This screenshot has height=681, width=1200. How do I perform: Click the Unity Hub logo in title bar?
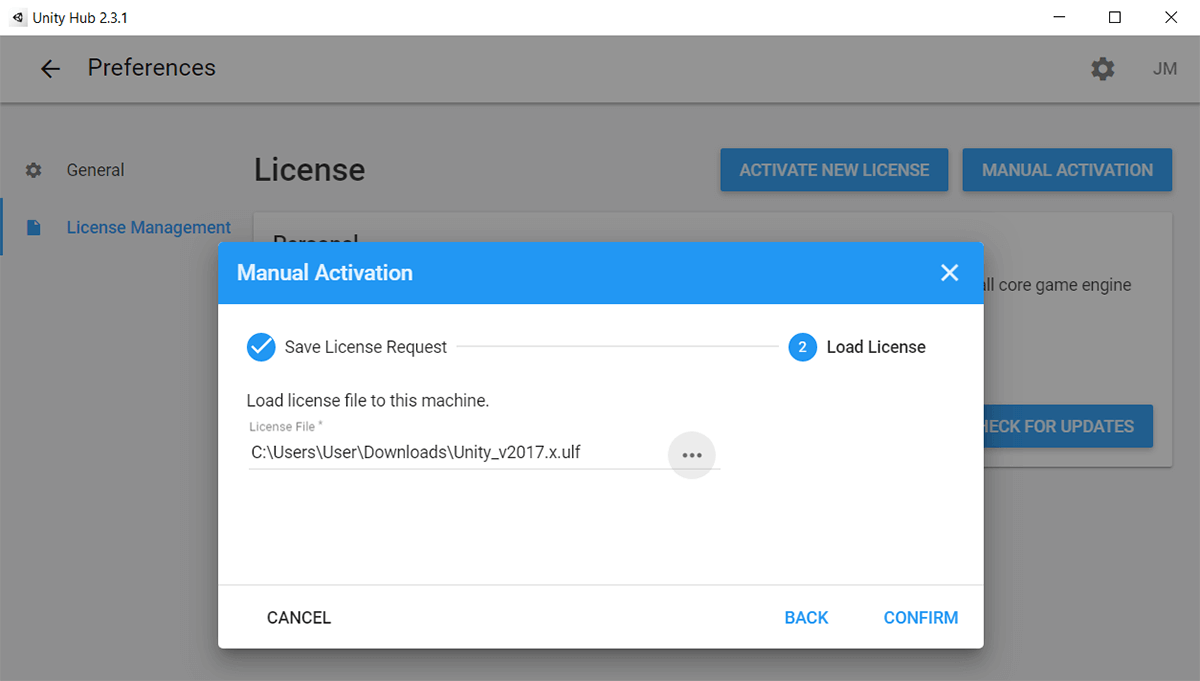18,18
